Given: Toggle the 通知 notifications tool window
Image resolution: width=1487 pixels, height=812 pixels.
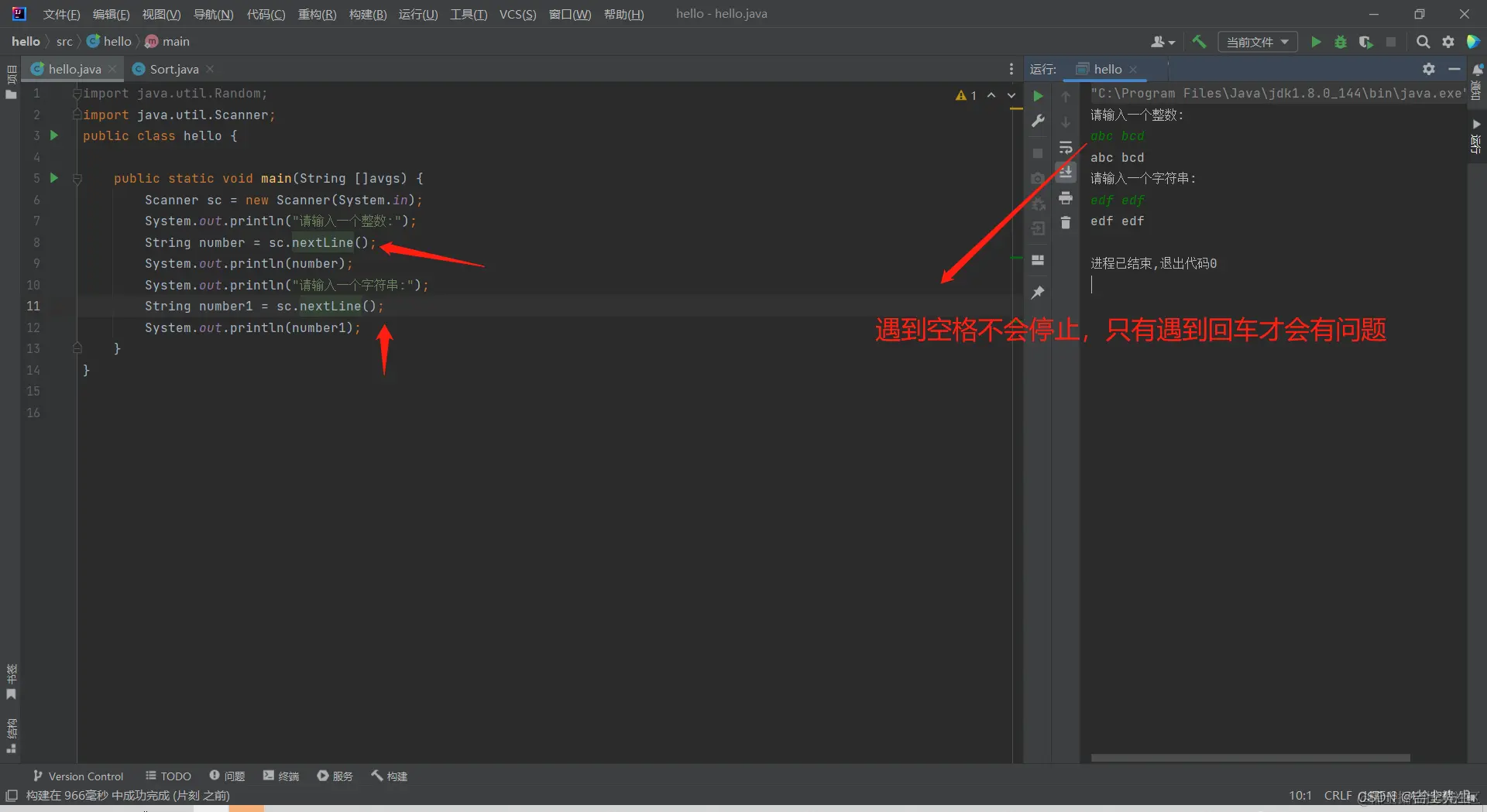Looking at the screenshot, I should point(1476,81).
